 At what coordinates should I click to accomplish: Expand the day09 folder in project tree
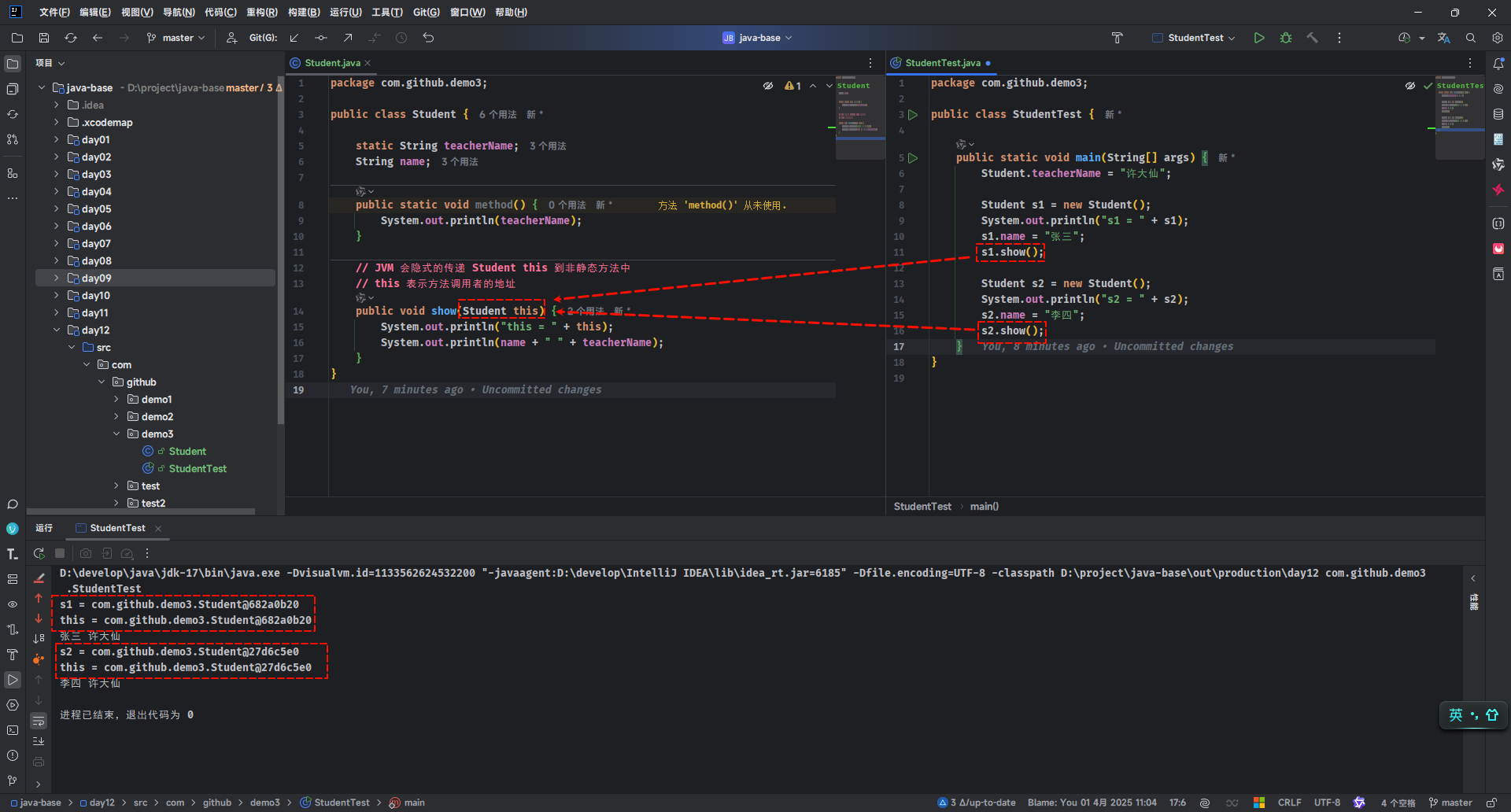click(57, 279)
